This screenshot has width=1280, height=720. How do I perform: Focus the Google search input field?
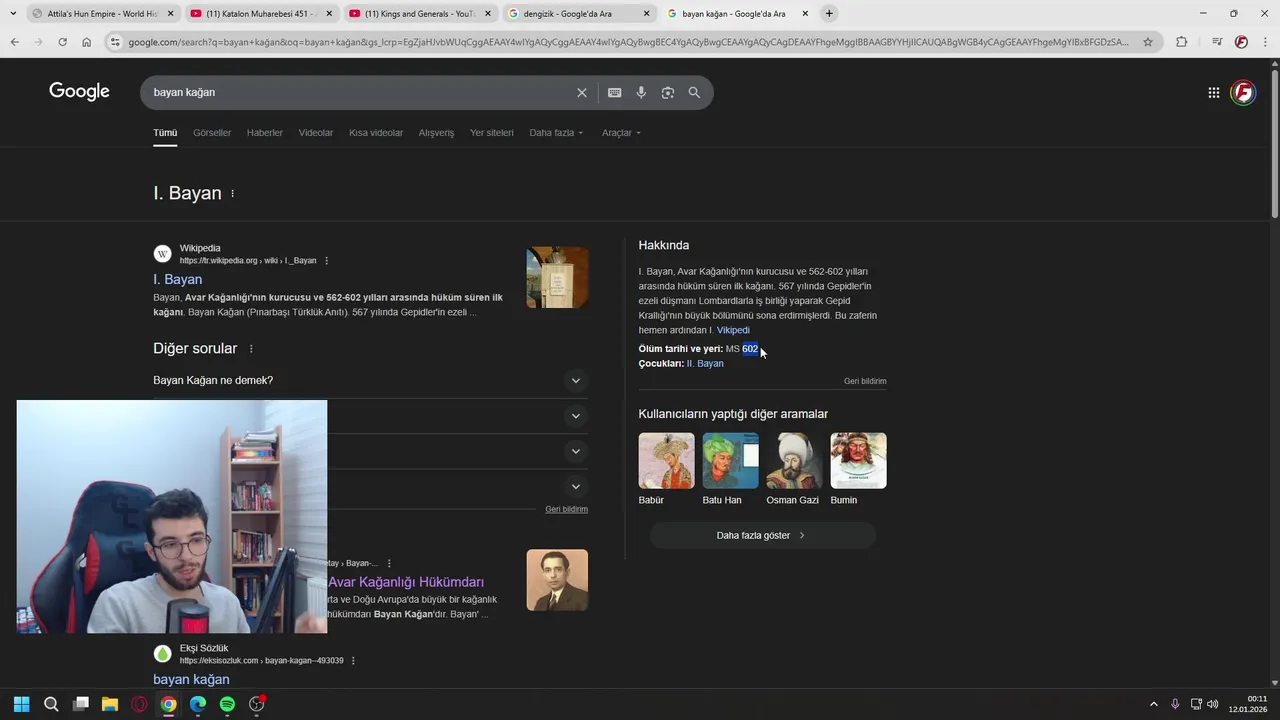click(360, 92)
